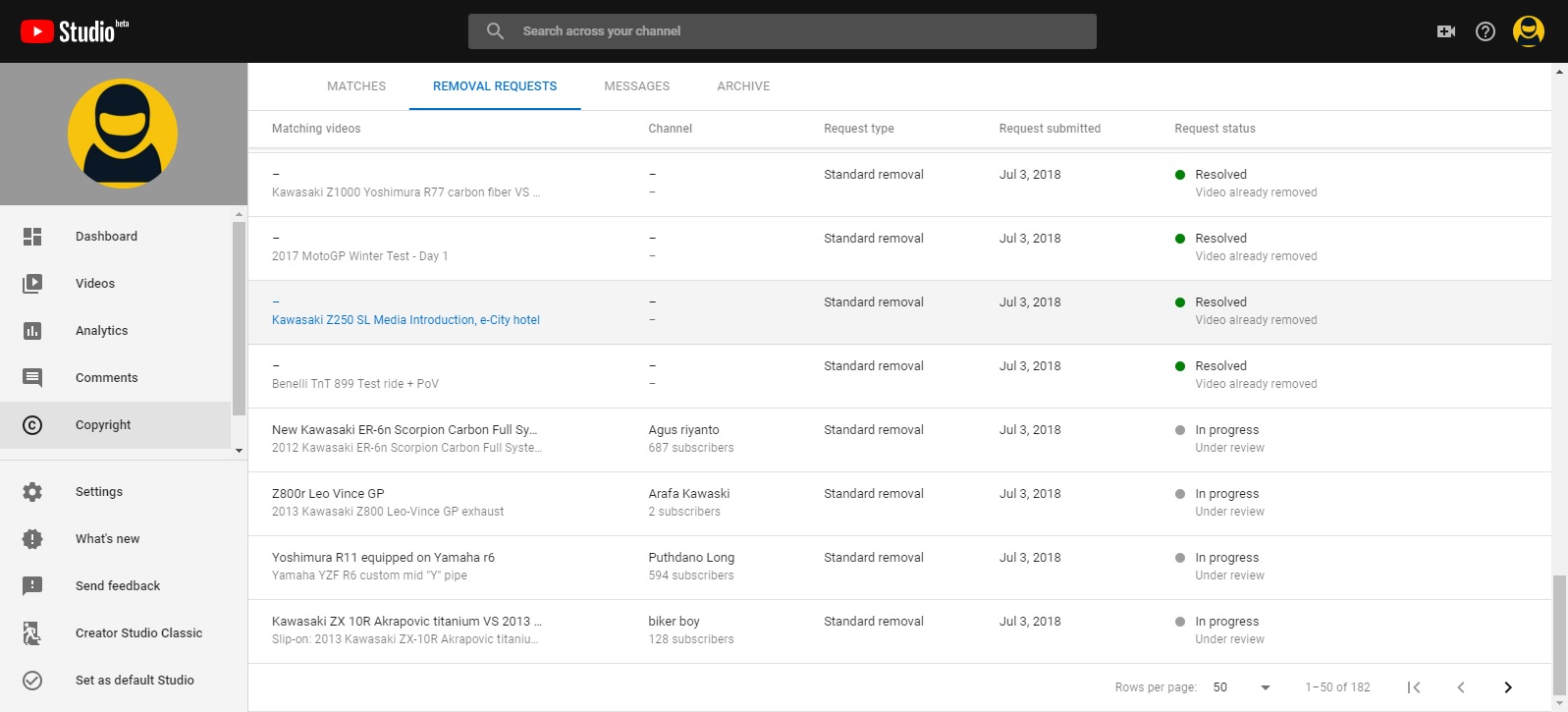Click the Matching videos column header

pyautogui.click(x=316, y=129)
